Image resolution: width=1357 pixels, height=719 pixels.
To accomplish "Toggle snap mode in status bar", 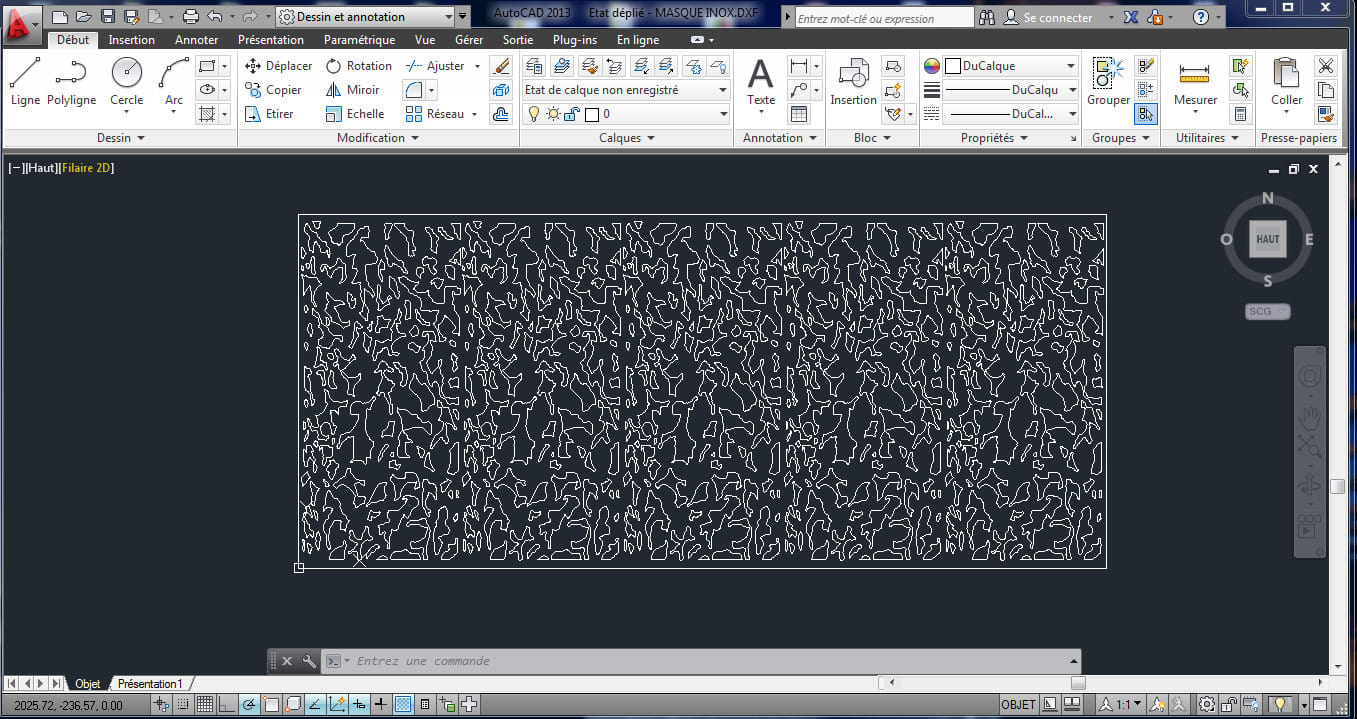I will [x=182, y=704].
